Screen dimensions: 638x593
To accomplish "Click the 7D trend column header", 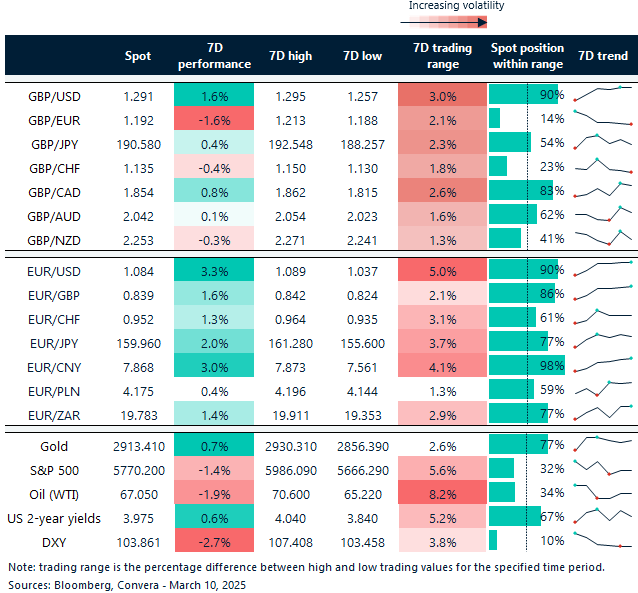I will point(603,56).
